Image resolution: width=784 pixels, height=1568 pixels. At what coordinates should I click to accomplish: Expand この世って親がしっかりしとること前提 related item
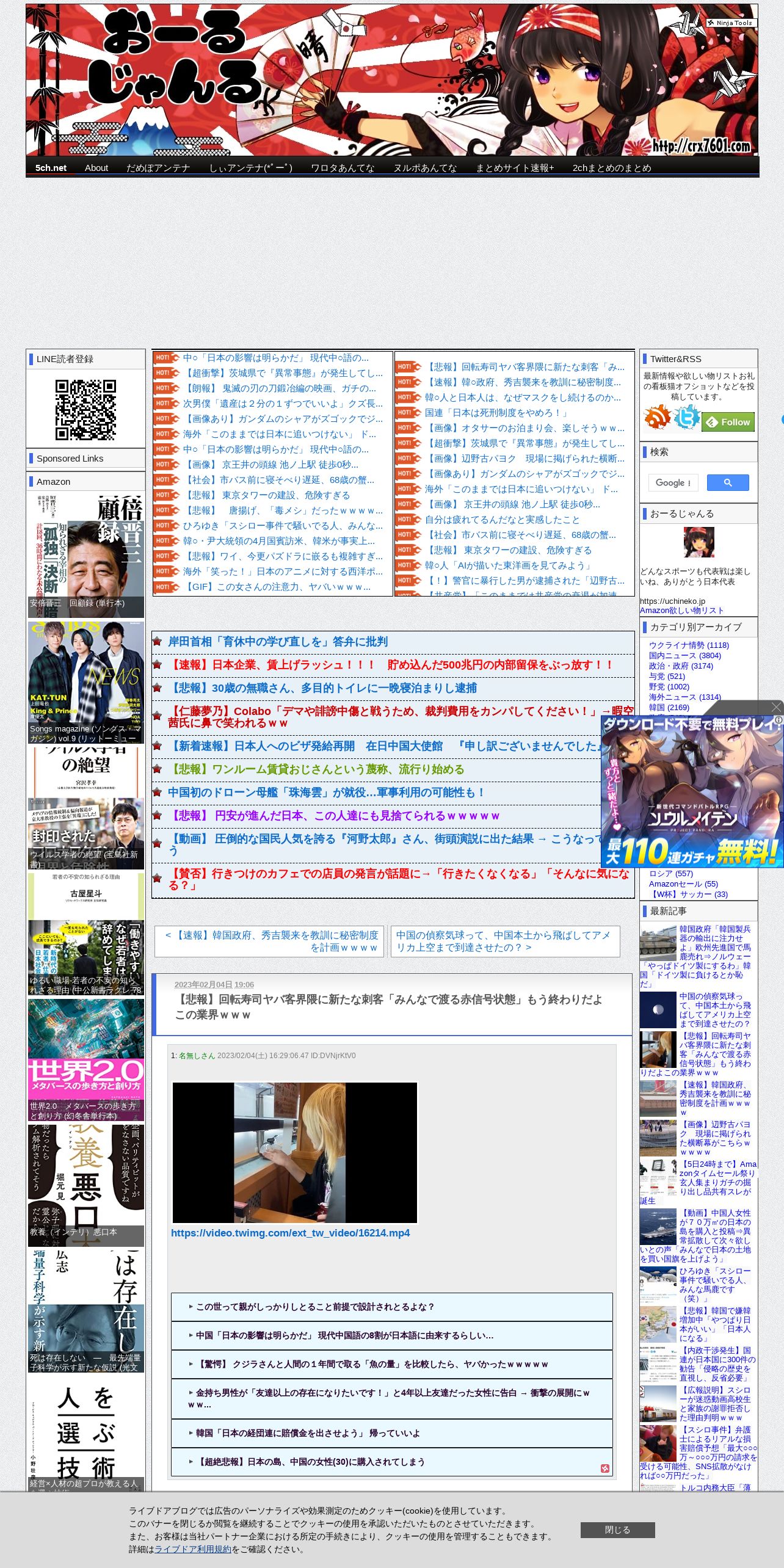(x=391, y=1307)
